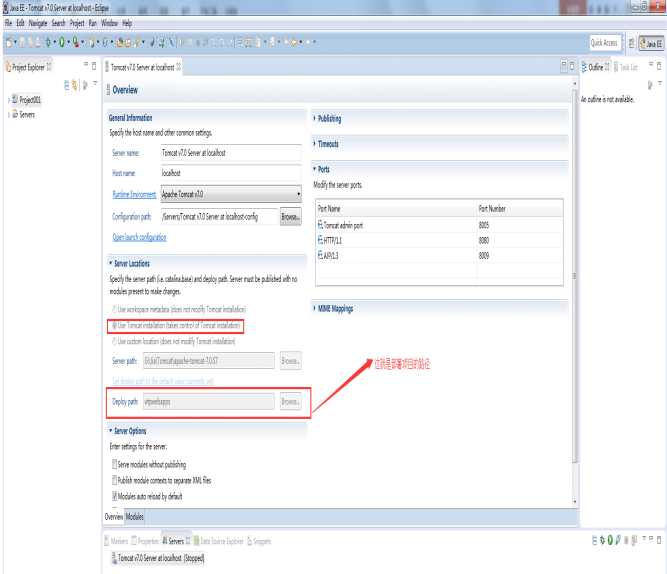Select port number 8080 cell
Screen dimensions: 667x574
(x=484, y=240)
